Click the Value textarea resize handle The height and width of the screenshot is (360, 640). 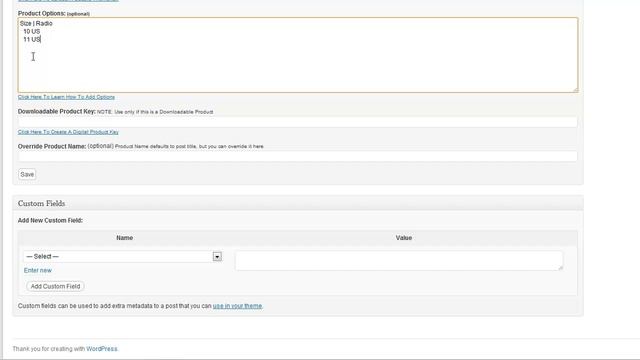(x=560, y=267)
